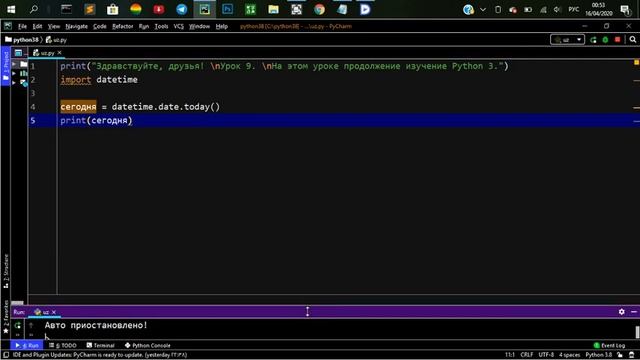Open the Help menu
Screen dimensions: 640x360
[x=222, y=26]
